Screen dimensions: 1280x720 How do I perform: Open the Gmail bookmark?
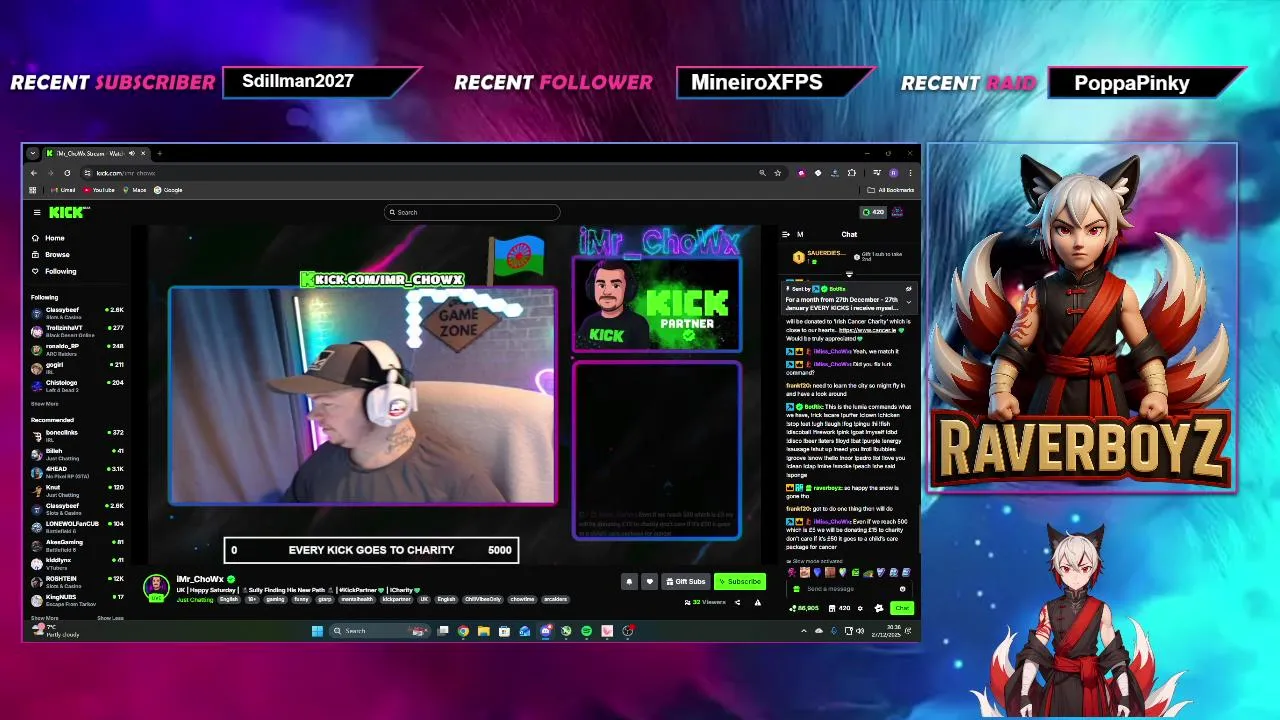[63, 190]
